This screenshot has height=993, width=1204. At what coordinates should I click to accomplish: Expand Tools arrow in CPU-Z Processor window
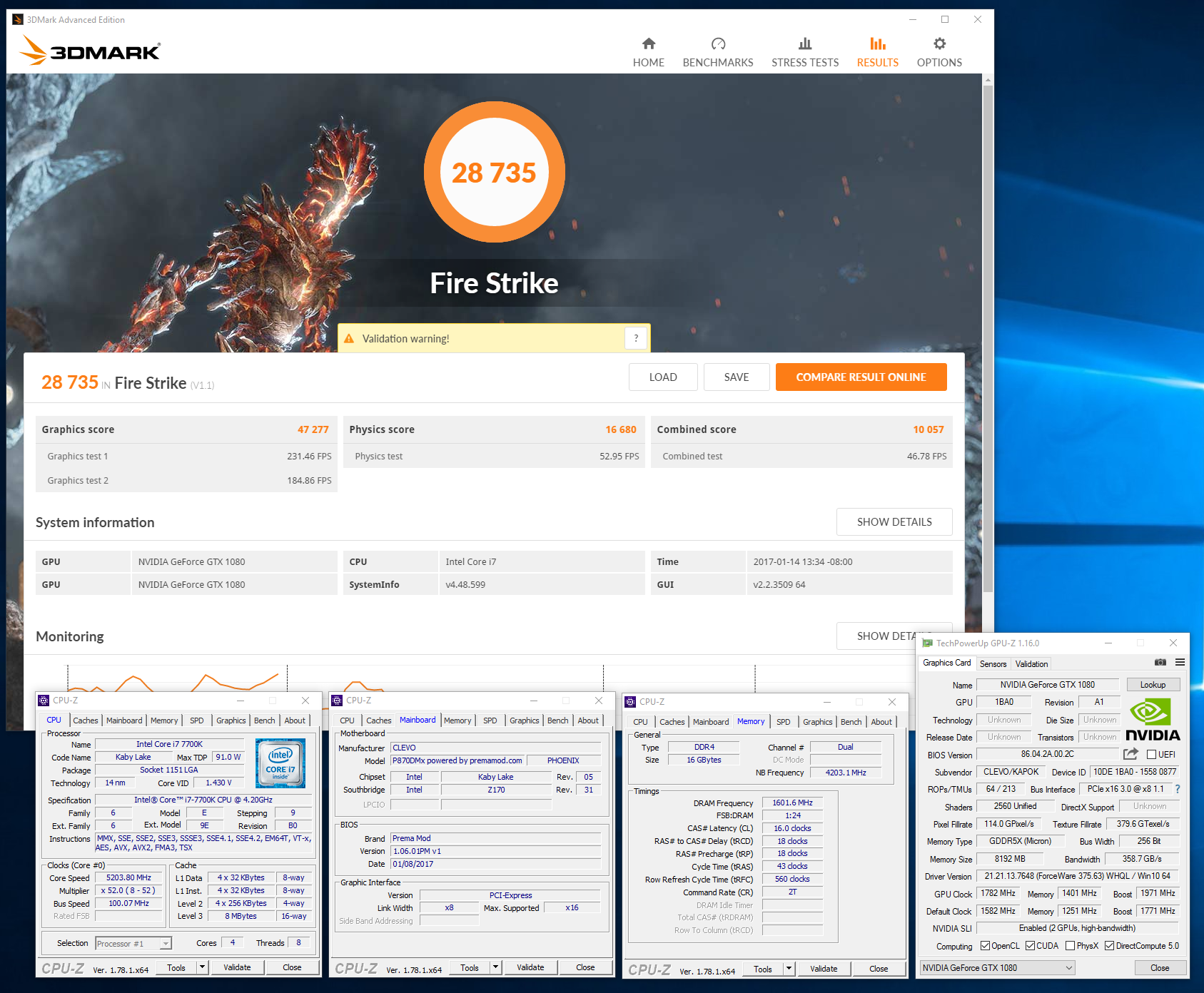click(203, 967)
